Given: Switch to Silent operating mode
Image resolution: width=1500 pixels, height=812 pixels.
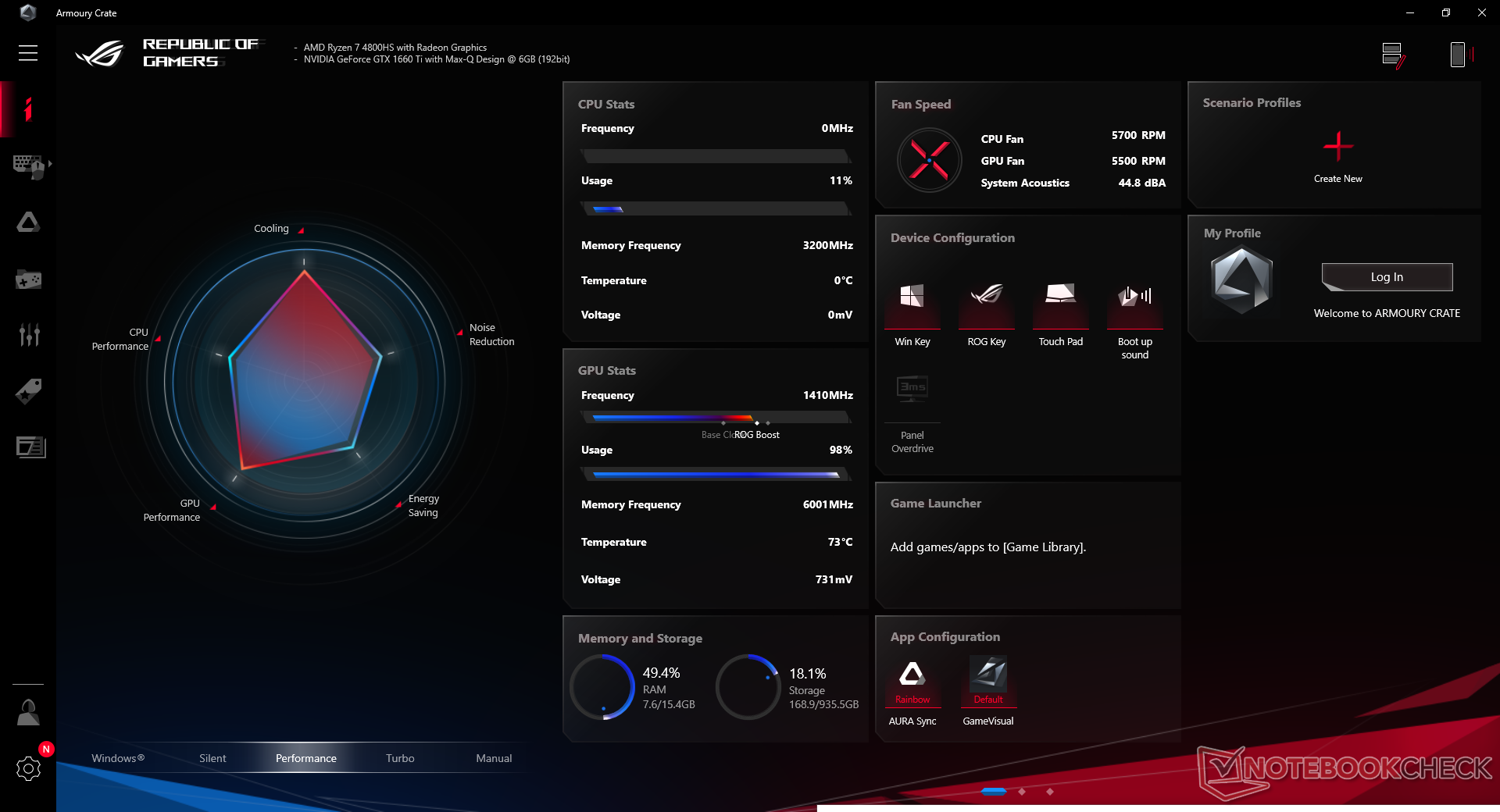Looking at the screenshot, I should (x=212, y=758).
